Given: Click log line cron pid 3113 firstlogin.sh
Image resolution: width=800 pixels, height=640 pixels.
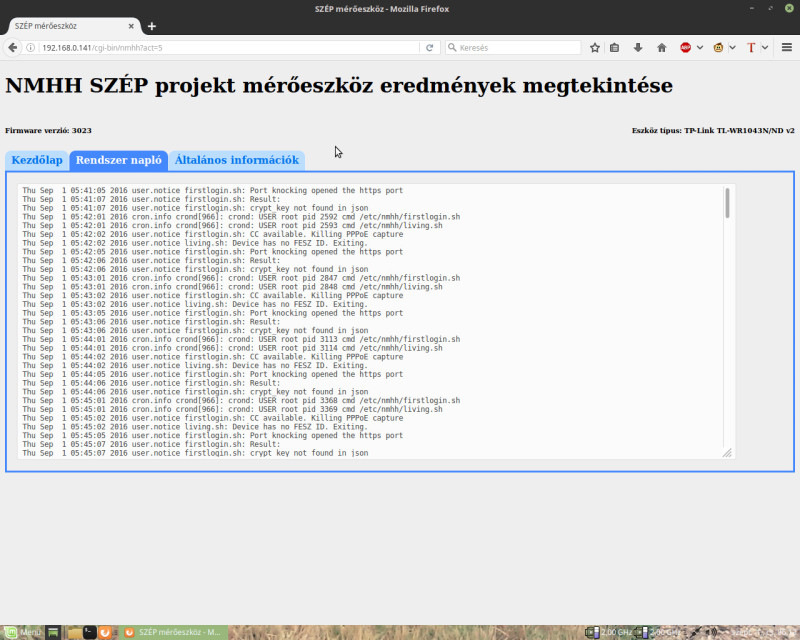Looking at the screenshot, I should tap(241, 339).
